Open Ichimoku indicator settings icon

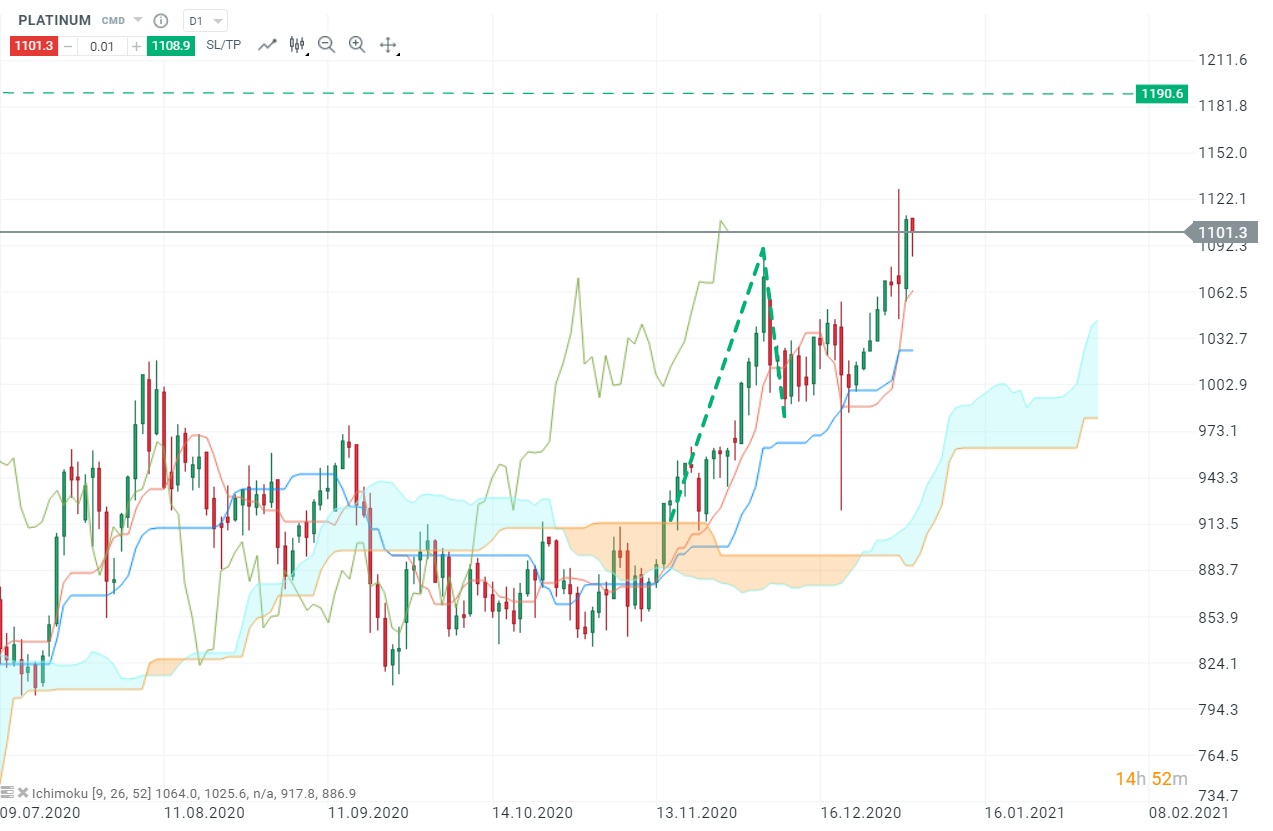pyautogui.click(x=7, y=792)
